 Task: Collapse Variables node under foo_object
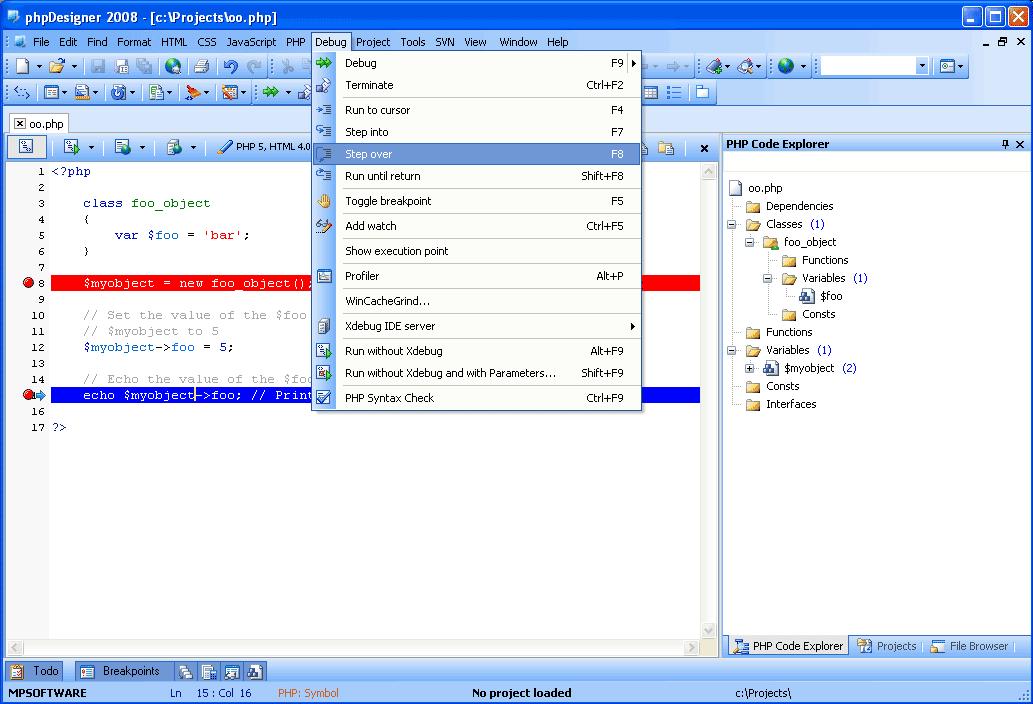[768, 279]
